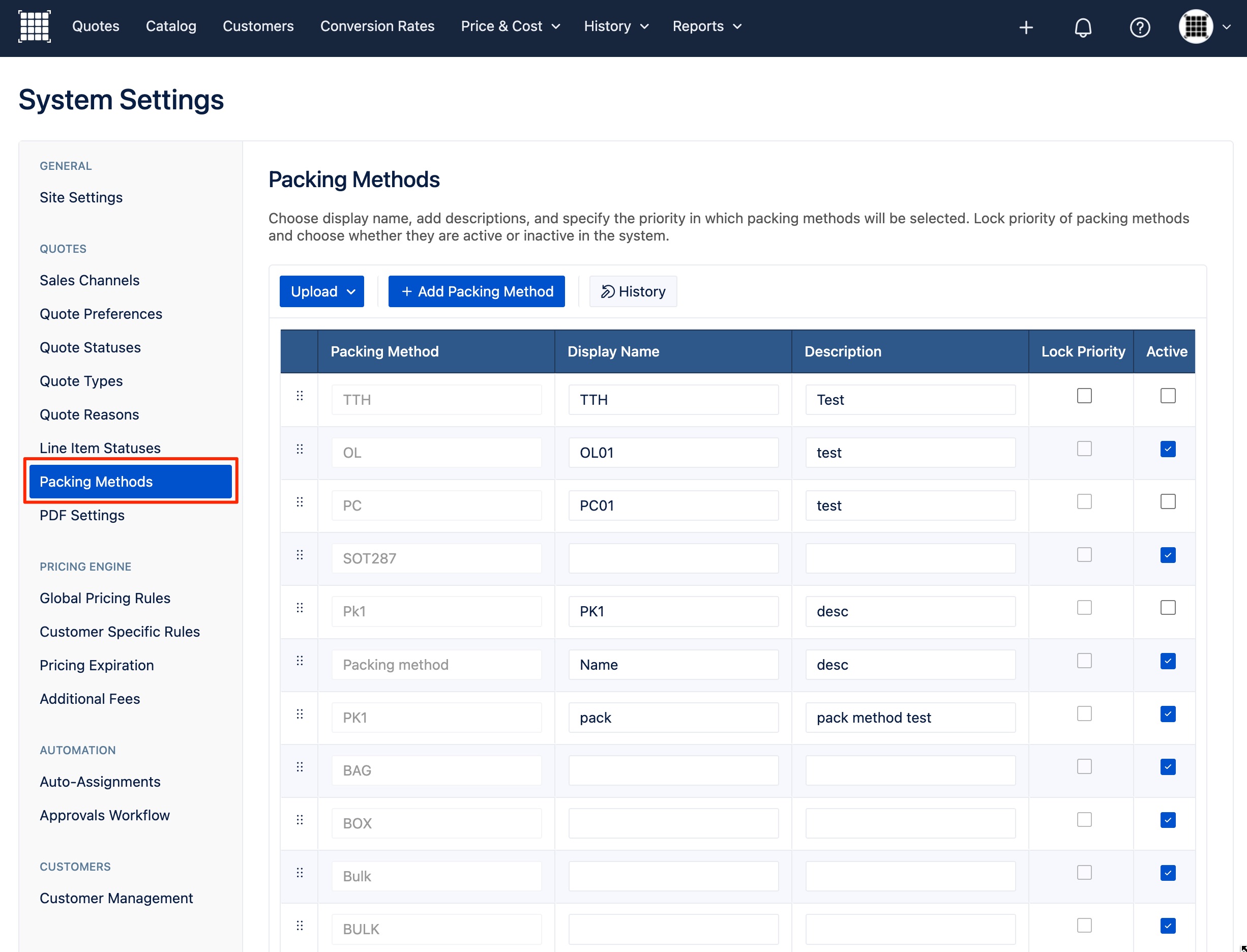Viewport: 1247px width, 952px height.
Task: Click the app grid logo icon
Action: (35, 26)
